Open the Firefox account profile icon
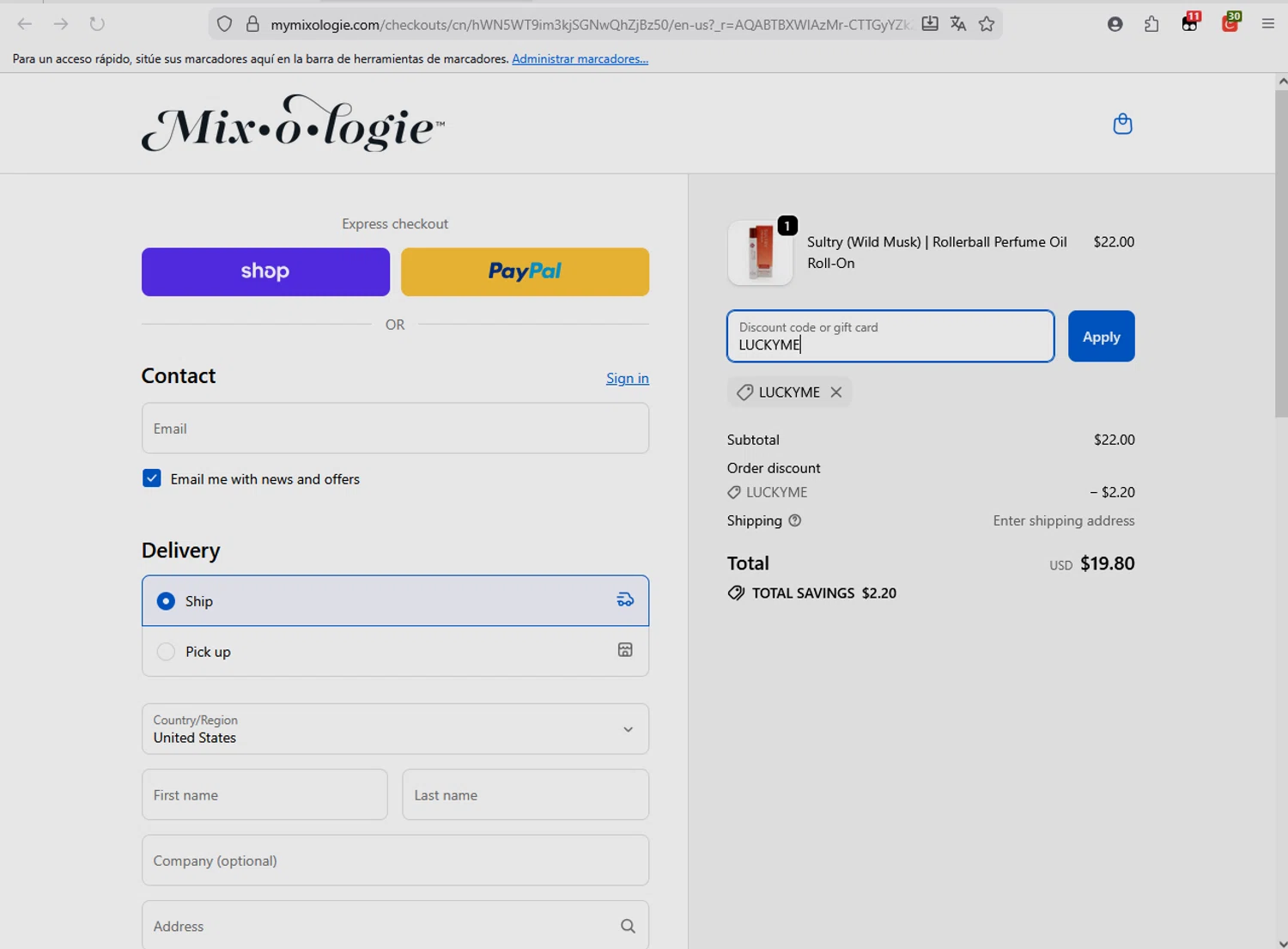Image resolution: width=1288 pixels, height=949 pixels. (1115, 24)
